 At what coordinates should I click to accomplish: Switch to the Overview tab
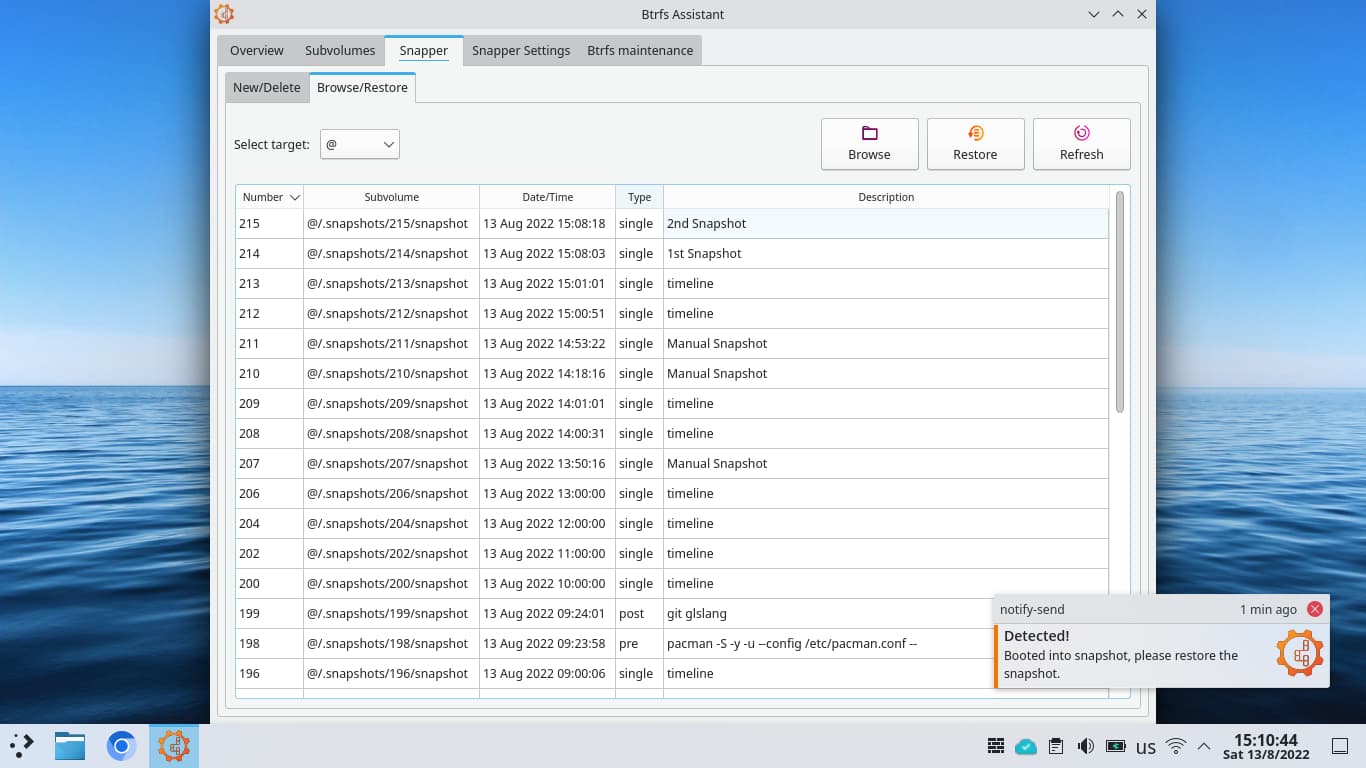257,50
